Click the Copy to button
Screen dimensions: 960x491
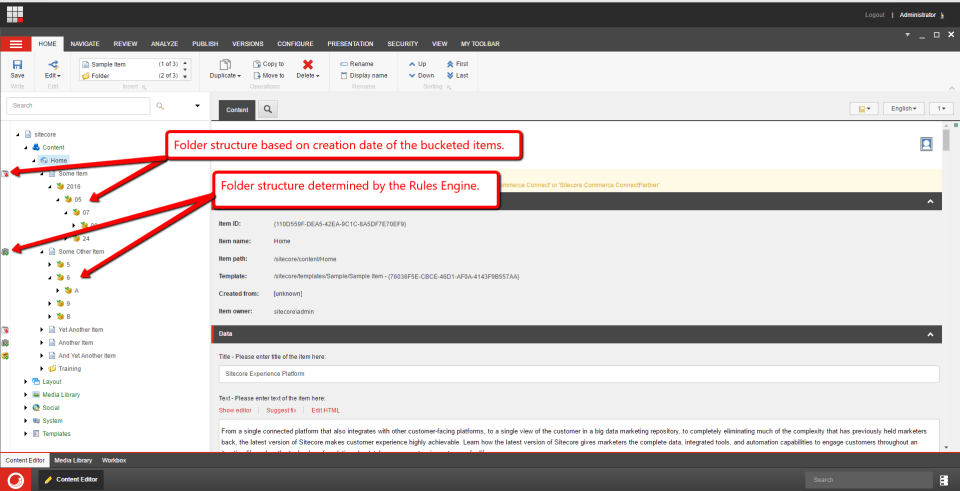click(x=267, y=64)
